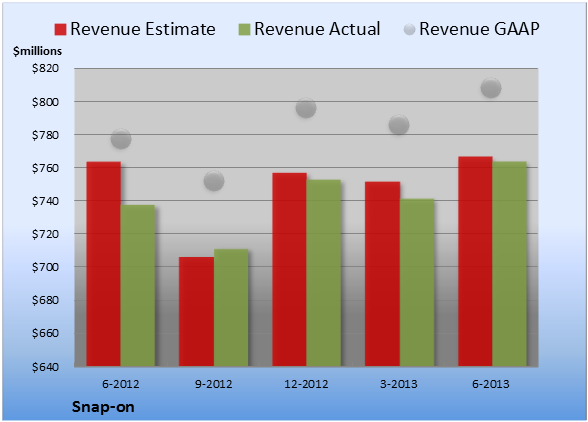The width and height of the screenshot is (588, 422).
Task: Click the '3-2013' quarter label
Action: tap(399, 384)
